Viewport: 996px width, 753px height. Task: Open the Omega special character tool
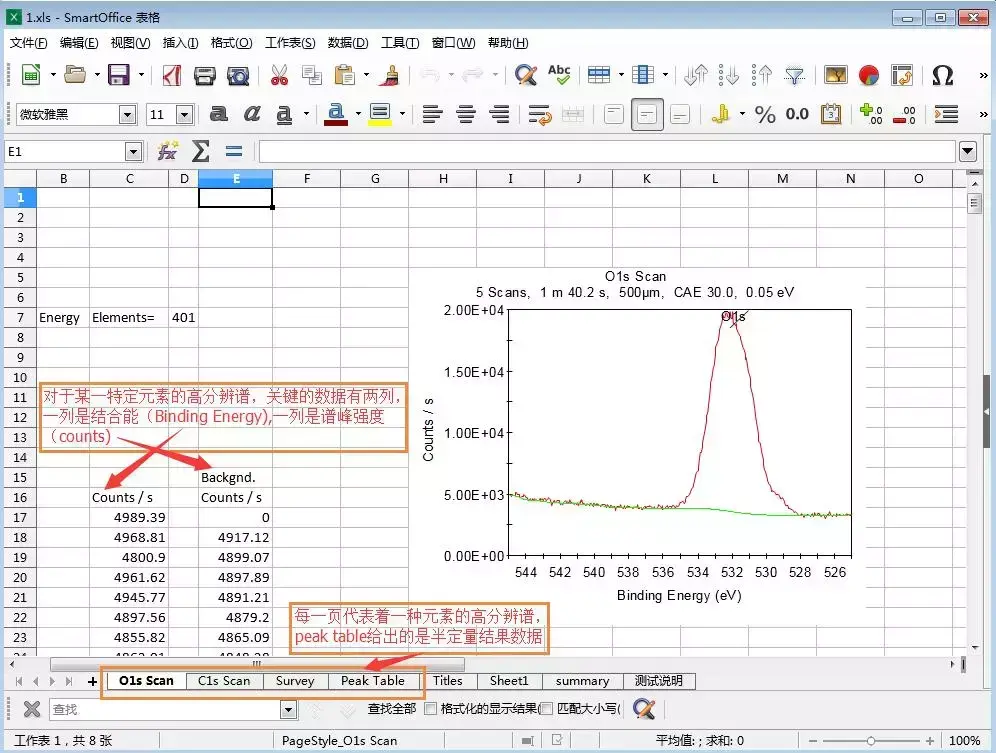click(943, 76)
